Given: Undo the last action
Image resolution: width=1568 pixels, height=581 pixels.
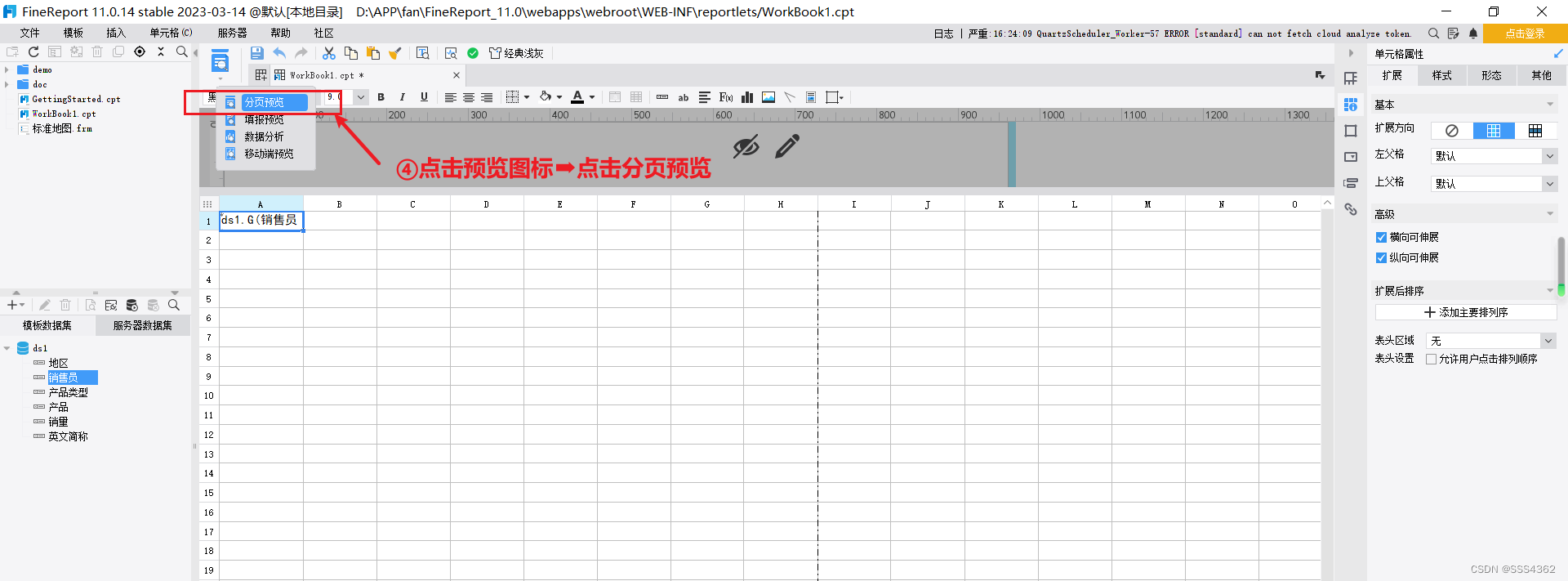Looking at the screenshot, I should pos(279,53).
